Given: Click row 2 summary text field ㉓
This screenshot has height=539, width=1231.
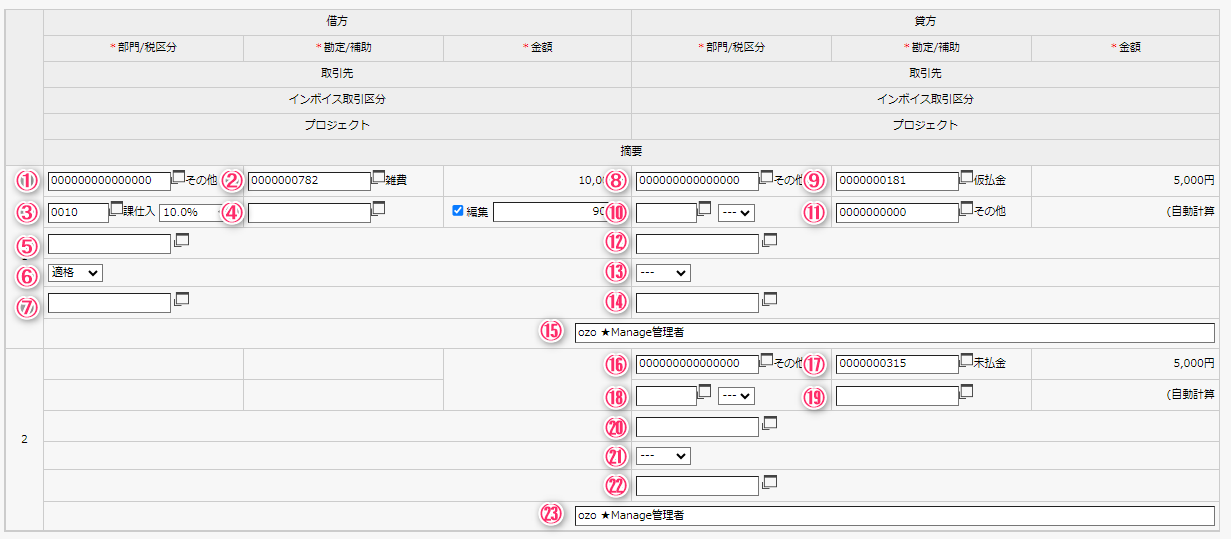Looking at the screenshot, I should click(894, 515).
